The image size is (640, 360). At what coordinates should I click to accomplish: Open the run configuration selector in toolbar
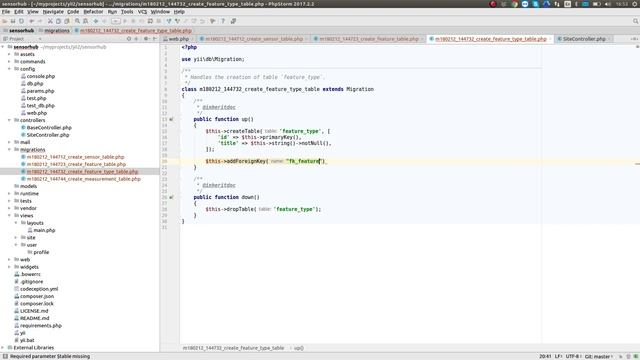point(116,21)
